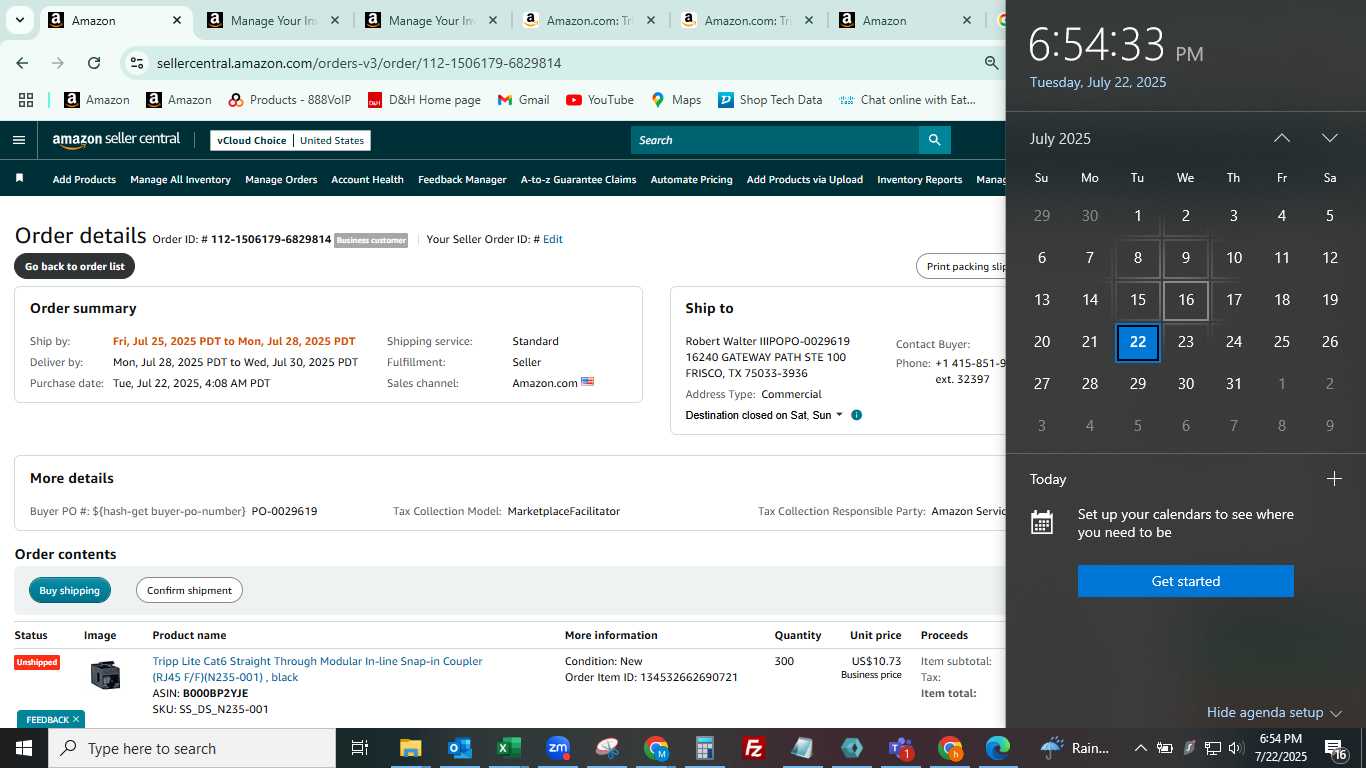Click the Task View icon on taskbar
The height and width of the screenshot is (768, 1366).
(360, 748)
